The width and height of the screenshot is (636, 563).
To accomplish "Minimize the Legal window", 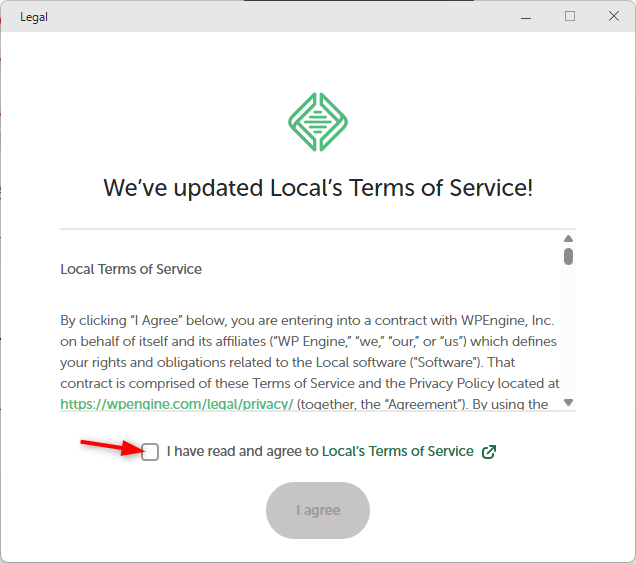I will click(526, 16).
